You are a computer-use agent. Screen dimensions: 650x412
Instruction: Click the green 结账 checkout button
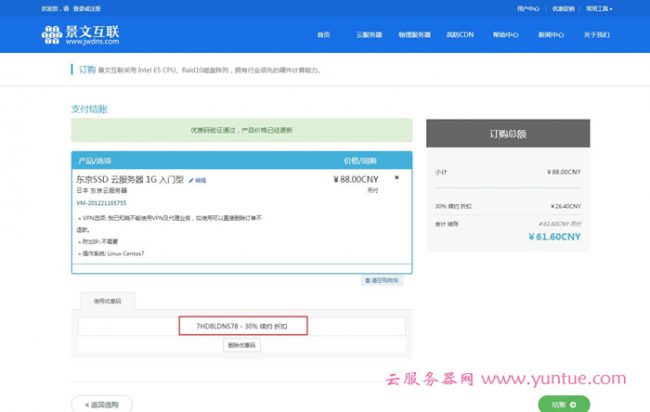tap(564, 404)
